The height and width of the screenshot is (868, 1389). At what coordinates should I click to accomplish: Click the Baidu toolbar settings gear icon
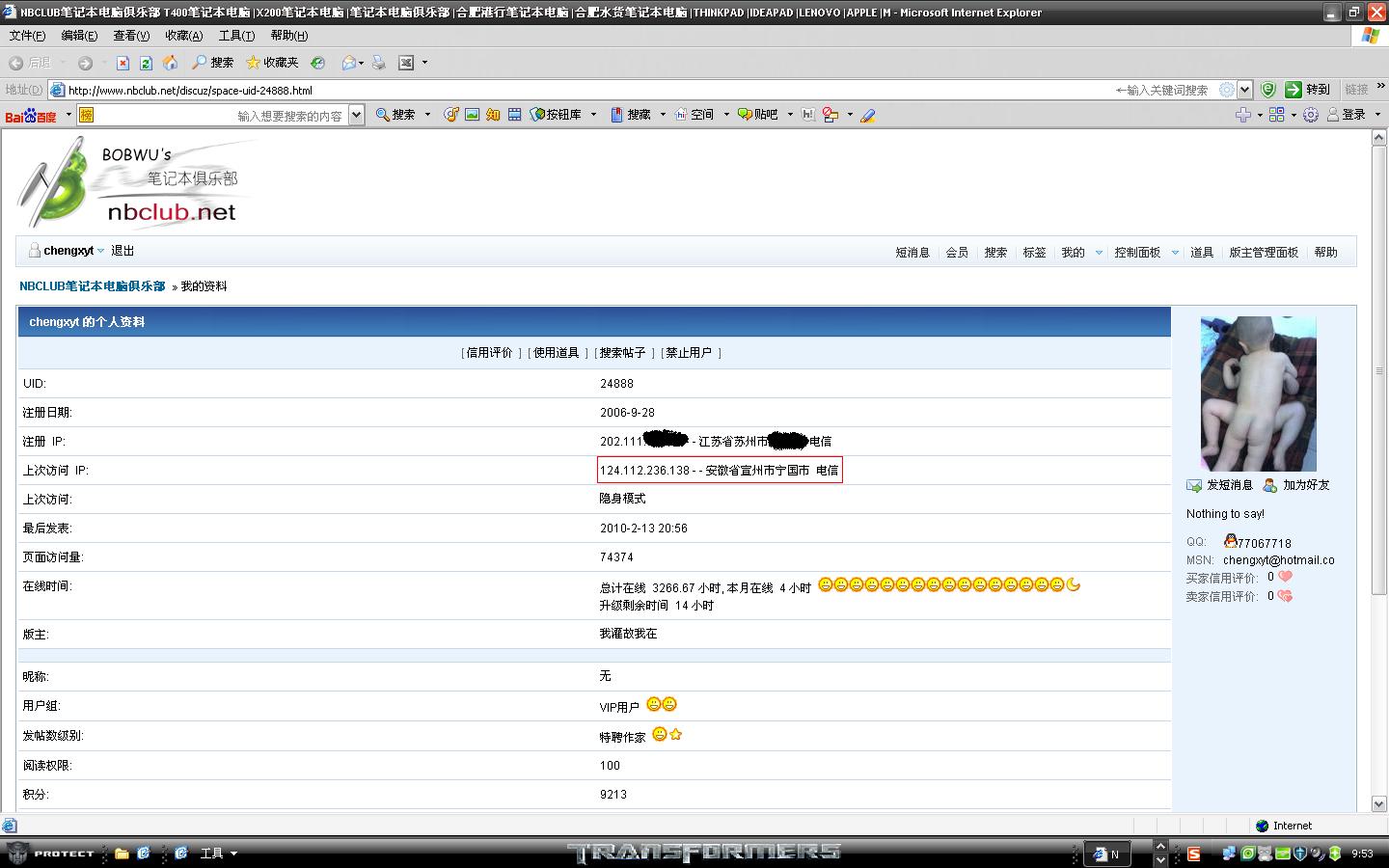[x=1310, y=115]
